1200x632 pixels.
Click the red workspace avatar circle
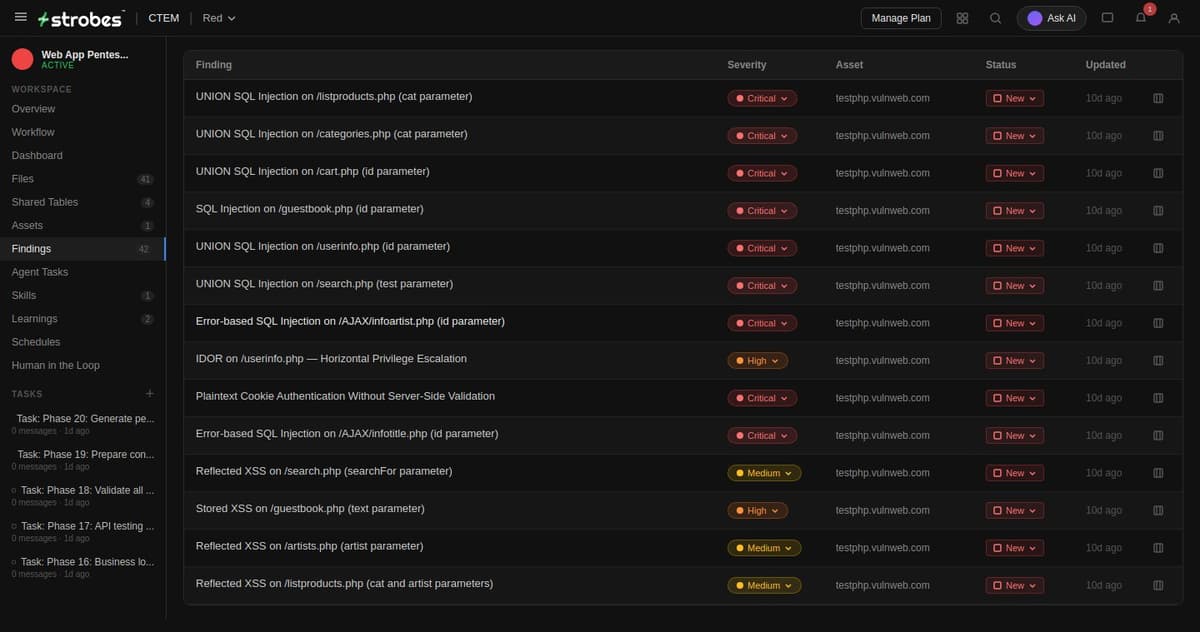pos(22,59)
